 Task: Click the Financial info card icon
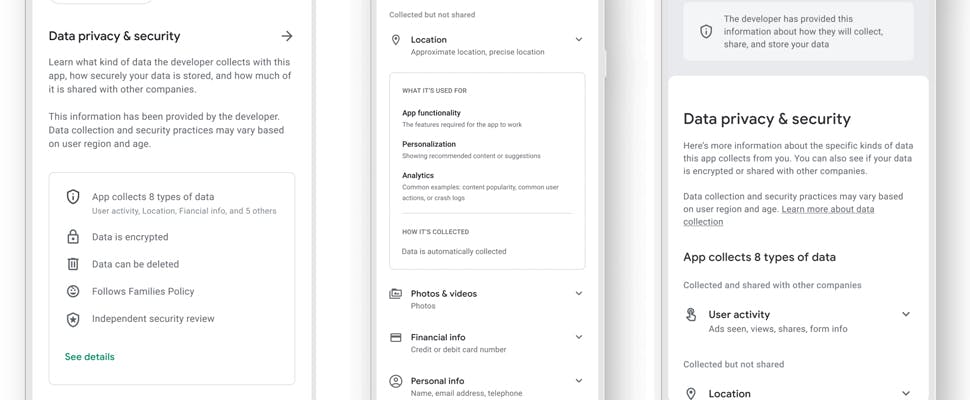pyautogui.click(x=396, y=338)
